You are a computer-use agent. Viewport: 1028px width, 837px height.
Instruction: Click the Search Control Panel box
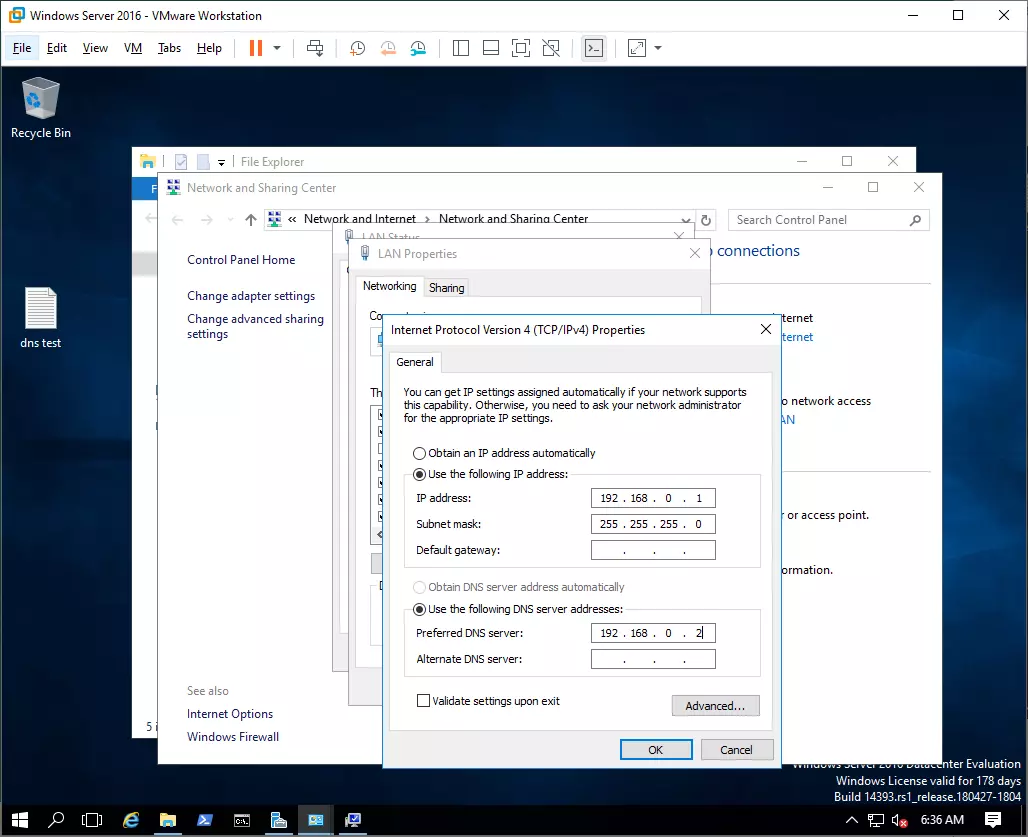click(x=829, y=220)
